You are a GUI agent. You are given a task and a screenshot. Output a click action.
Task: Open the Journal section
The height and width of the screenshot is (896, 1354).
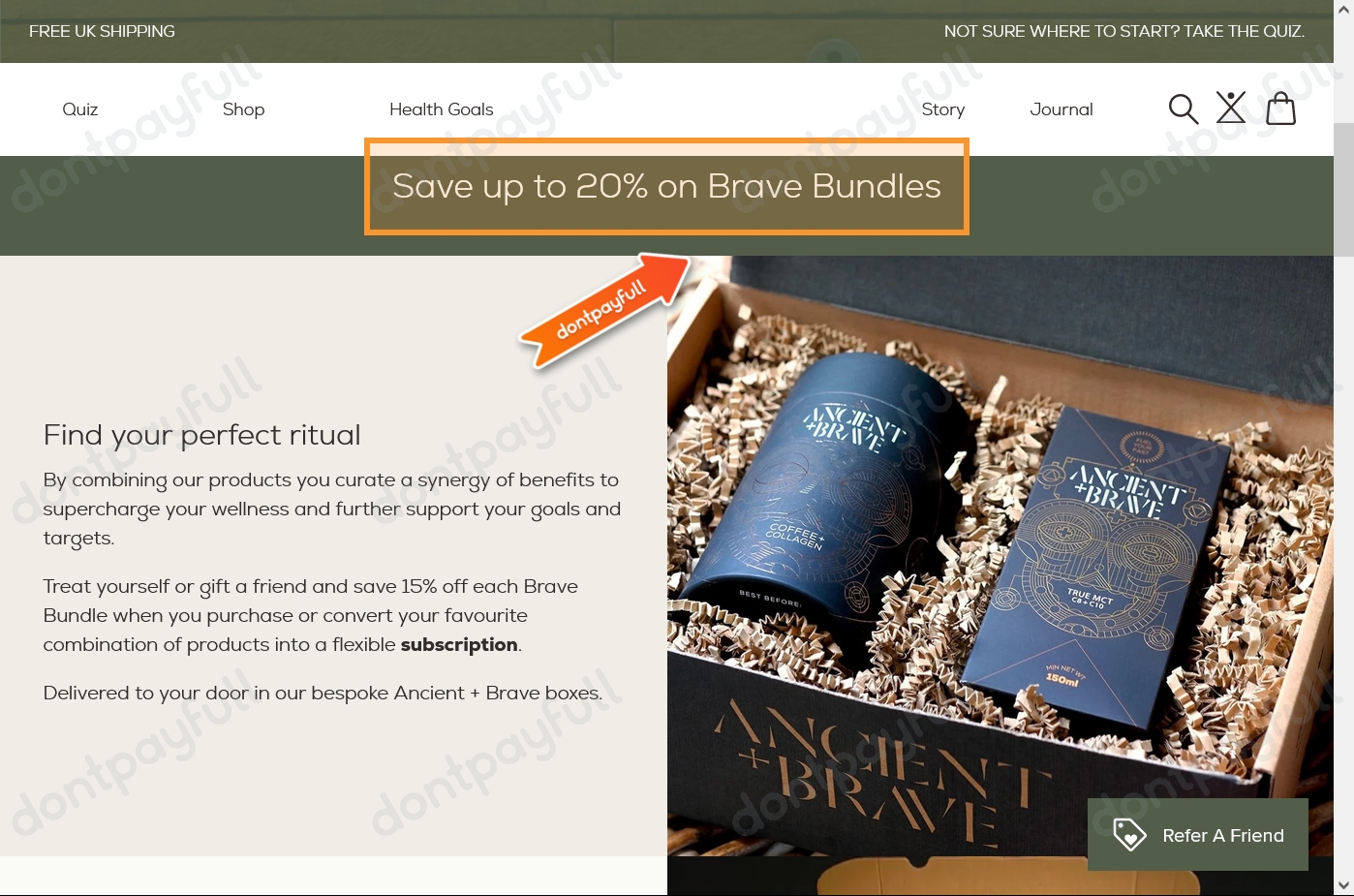[1062, 109]
